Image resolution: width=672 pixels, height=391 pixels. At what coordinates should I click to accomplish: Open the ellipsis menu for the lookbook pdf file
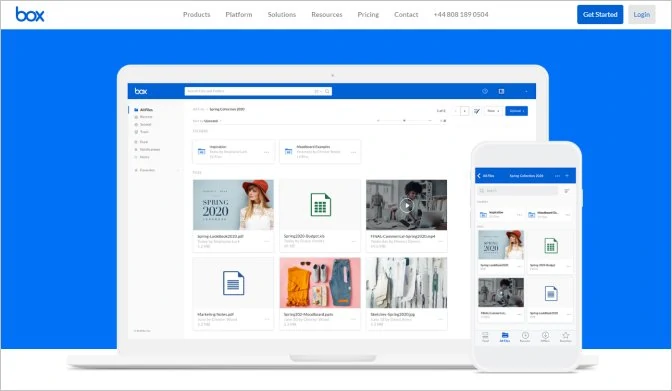267,241
